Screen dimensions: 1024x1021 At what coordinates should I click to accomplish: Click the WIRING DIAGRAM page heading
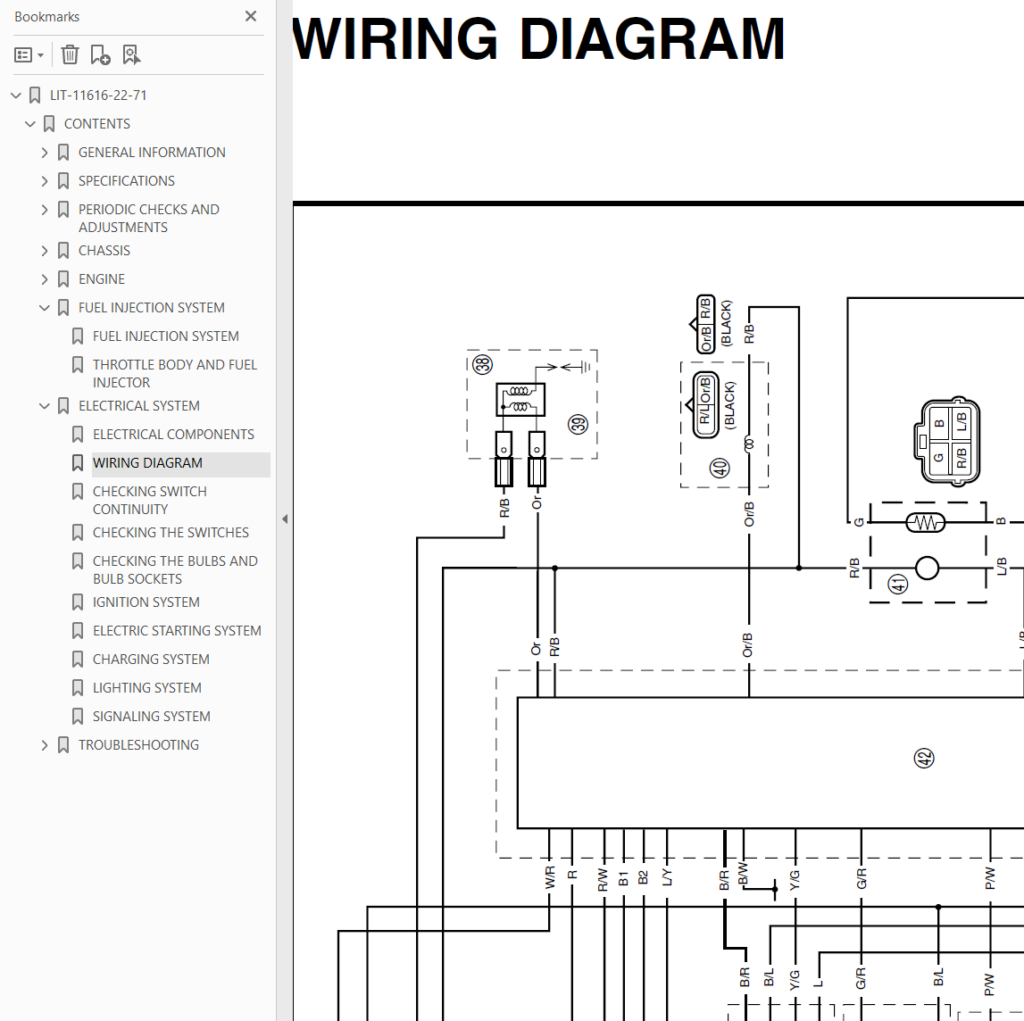(539, 39)
